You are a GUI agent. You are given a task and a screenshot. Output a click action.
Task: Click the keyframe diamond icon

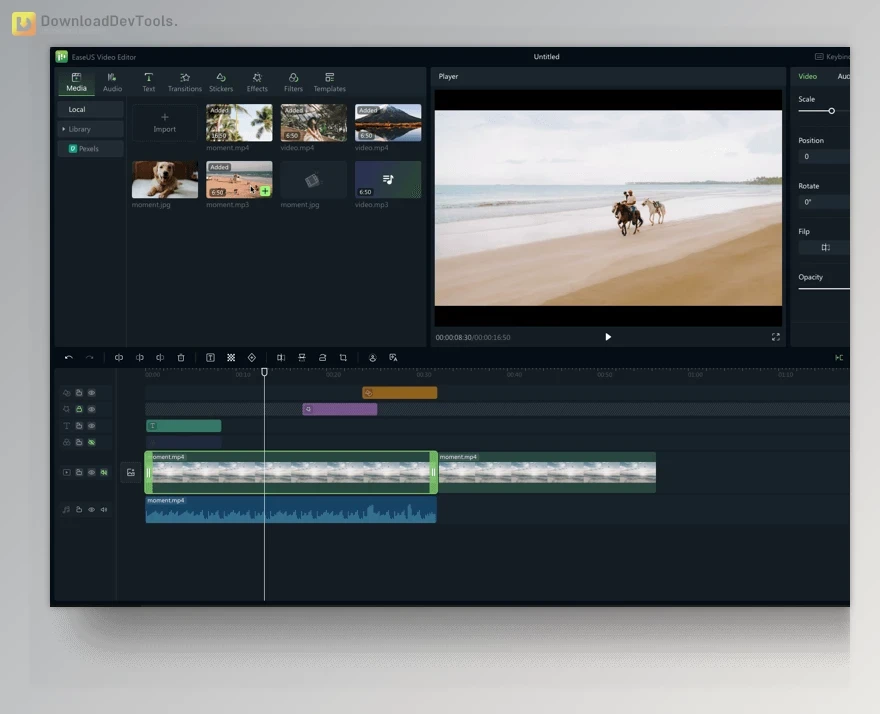click(252, 357)
